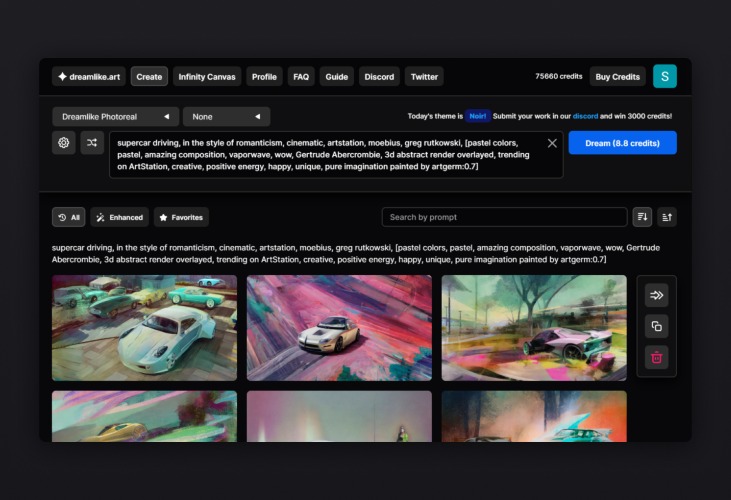Open the settings gear beside the prompt
The width and height of the screenshot is (731, 500).
pyautogui.click(x=64, y=143)
